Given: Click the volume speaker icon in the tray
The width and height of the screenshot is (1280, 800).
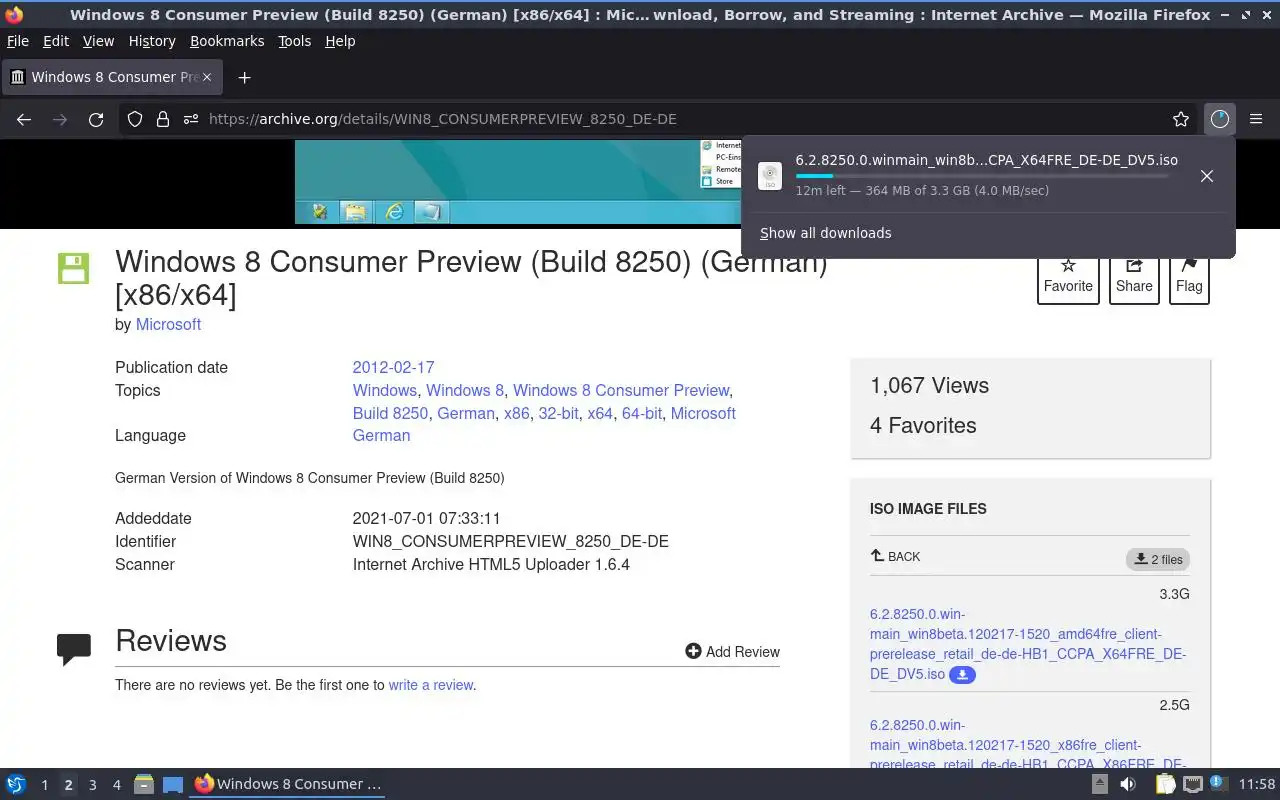Looking at the screenshot, I should click(1127, 784).
